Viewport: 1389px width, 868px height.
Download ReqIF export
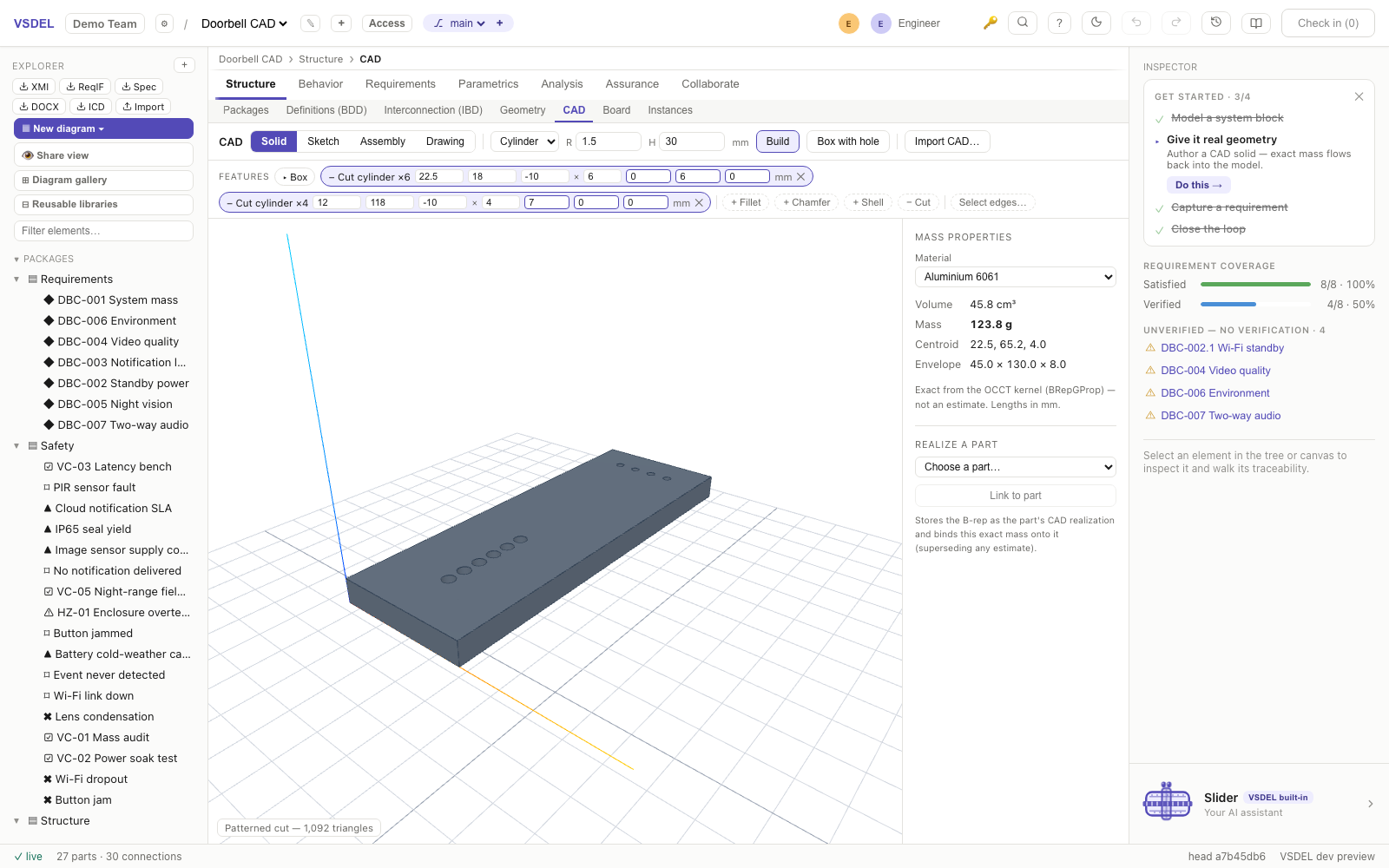tap(85, 87)
